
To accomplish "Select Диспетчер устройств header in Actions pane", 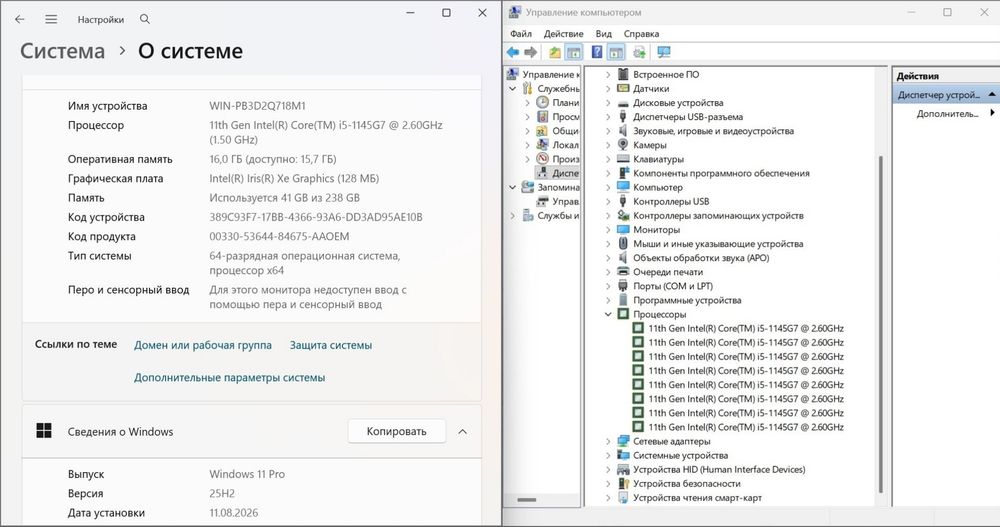I will 946,94.
